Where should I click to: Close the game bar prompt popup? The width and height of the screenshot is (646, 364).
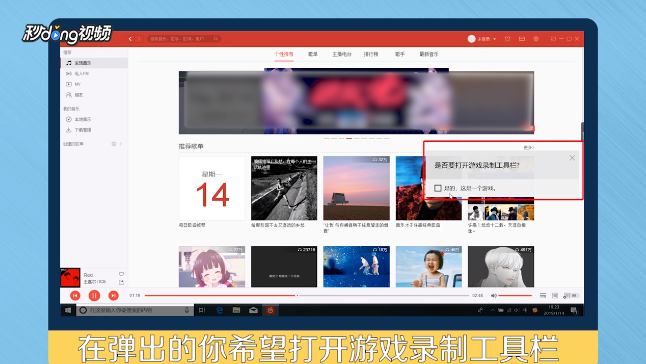coord(572,158)
